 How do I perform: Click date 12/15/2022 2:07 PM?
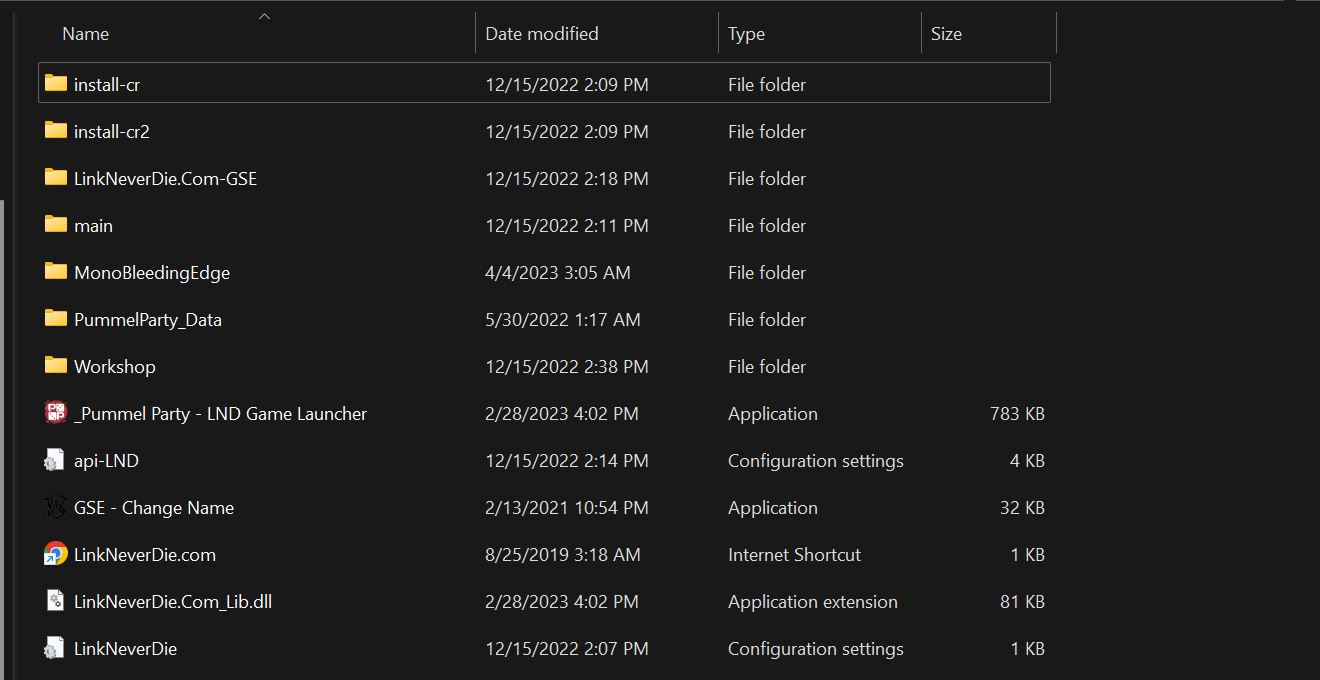(x=567, y=649)
